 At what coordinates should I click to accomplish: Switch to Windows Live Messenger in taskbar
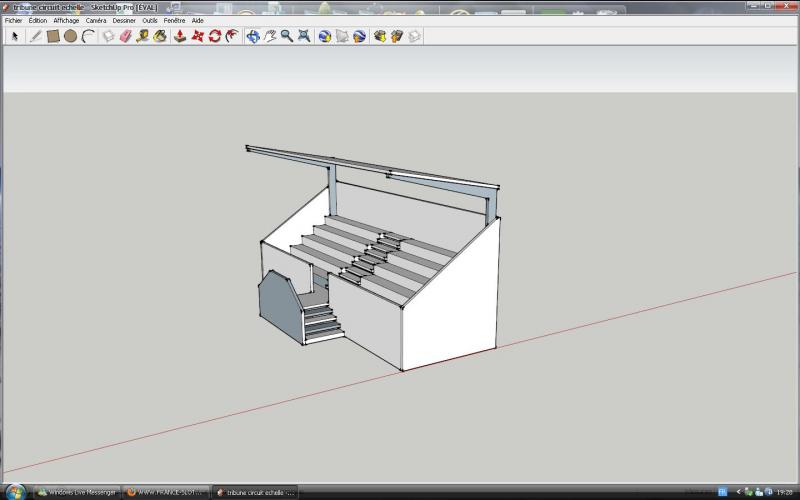coord(77,492)
